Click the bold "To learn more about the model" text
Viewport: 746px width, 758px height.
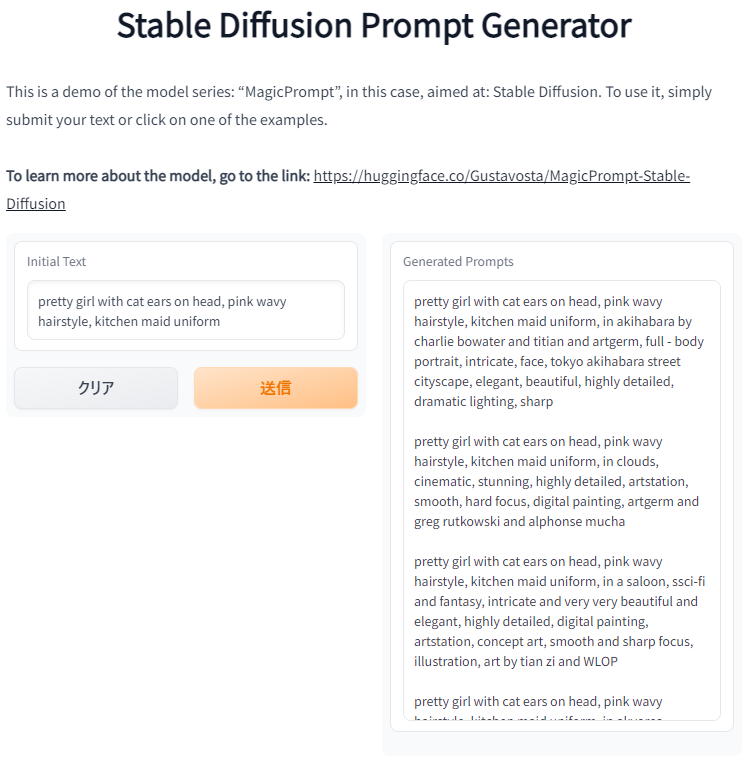[110, 176]
